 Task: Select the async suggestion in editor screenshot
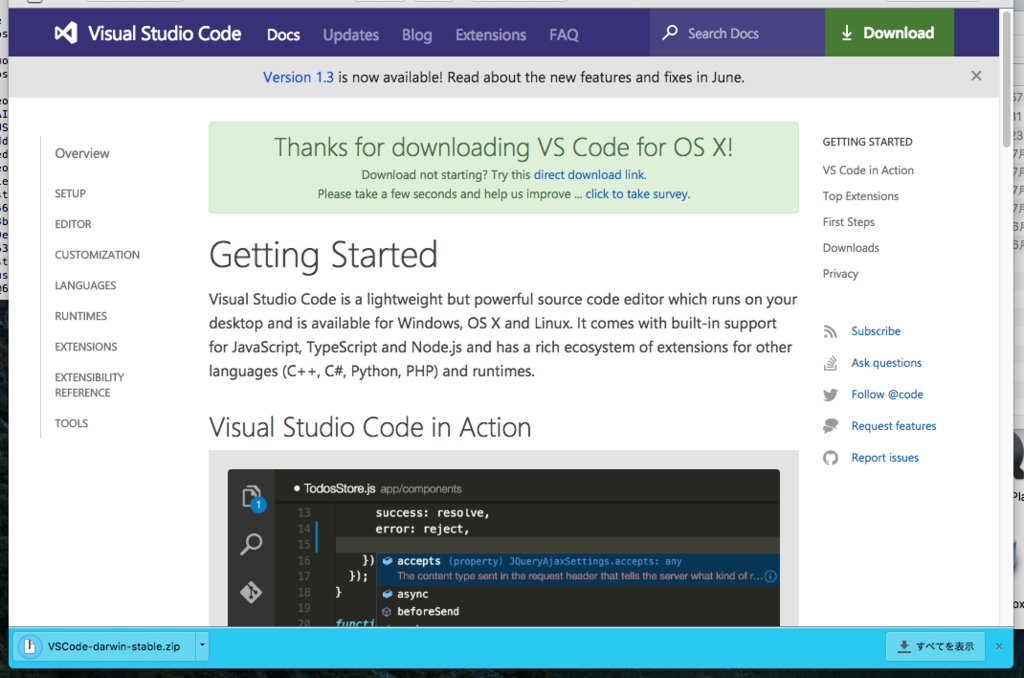point(413,594)
